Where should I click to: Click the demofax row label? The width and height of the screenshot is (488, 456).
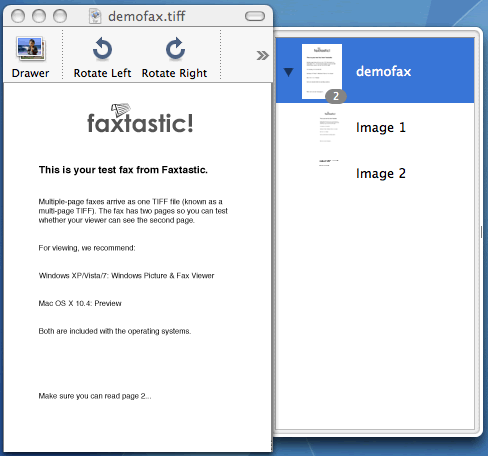[383, 71]
